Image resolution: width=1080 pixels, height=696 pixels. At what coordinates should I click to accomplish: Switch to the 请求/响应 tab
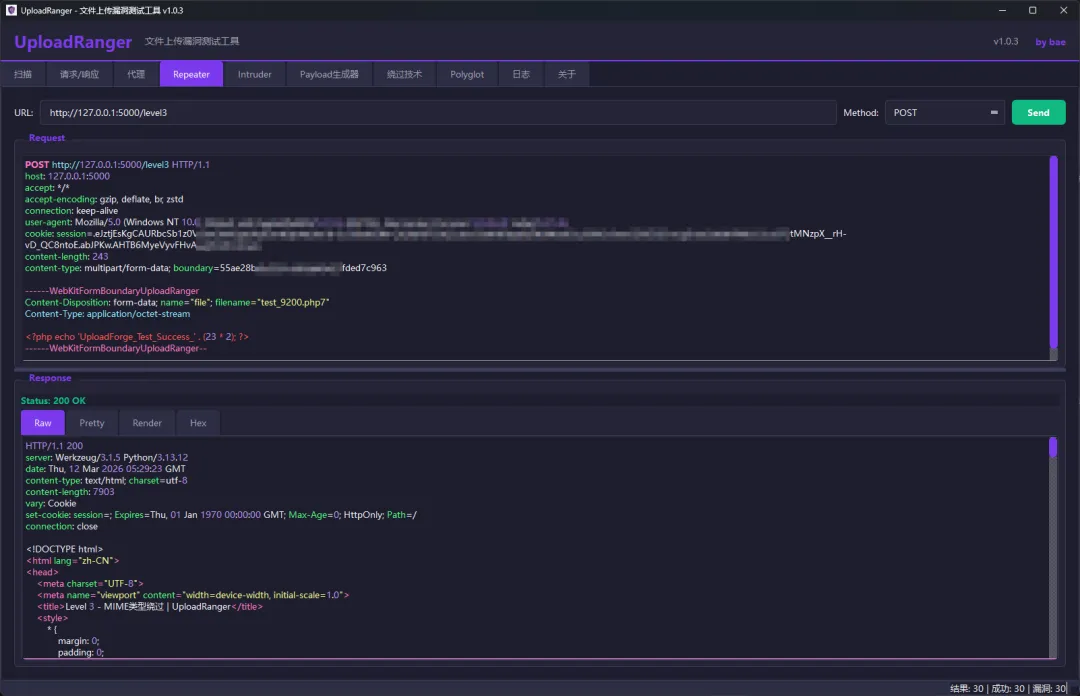click(79, 74)
